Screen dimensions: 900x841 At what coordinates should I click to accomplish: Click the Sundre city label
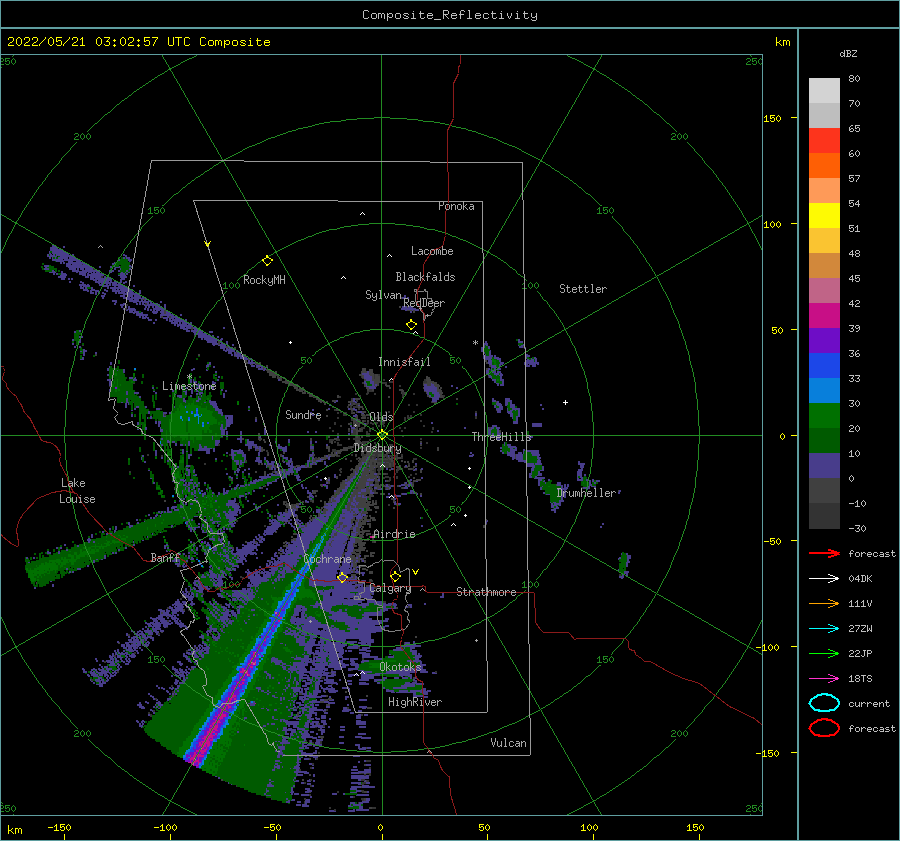(303, 414)
